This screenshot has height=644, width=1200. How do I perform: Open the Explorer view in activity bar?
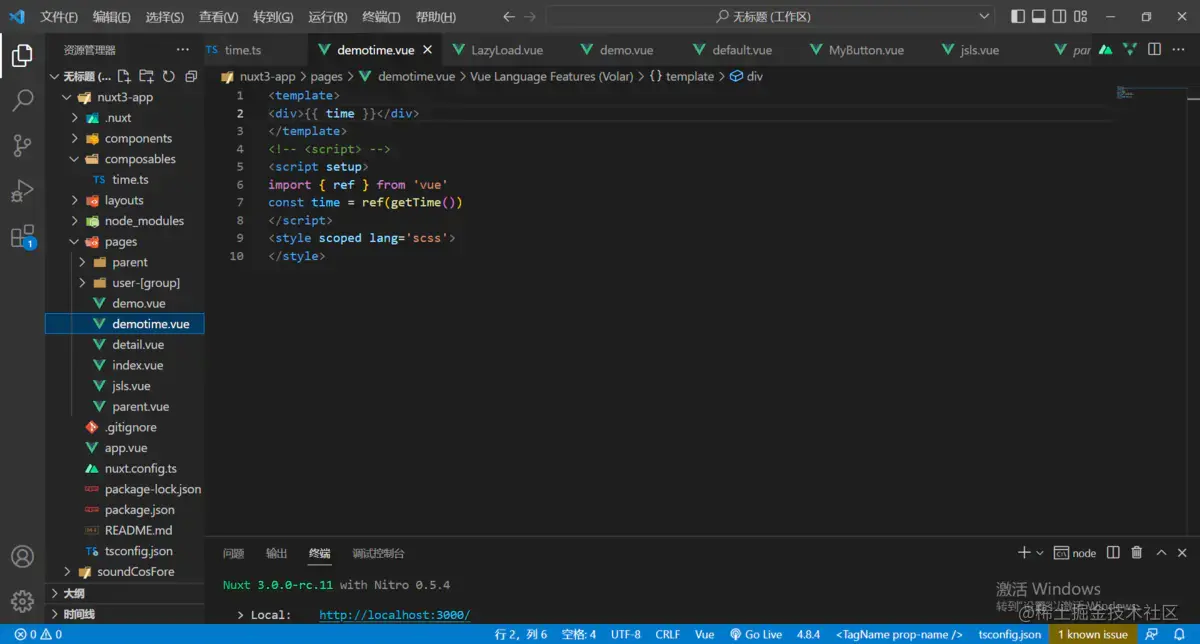(x=22, y=56)
